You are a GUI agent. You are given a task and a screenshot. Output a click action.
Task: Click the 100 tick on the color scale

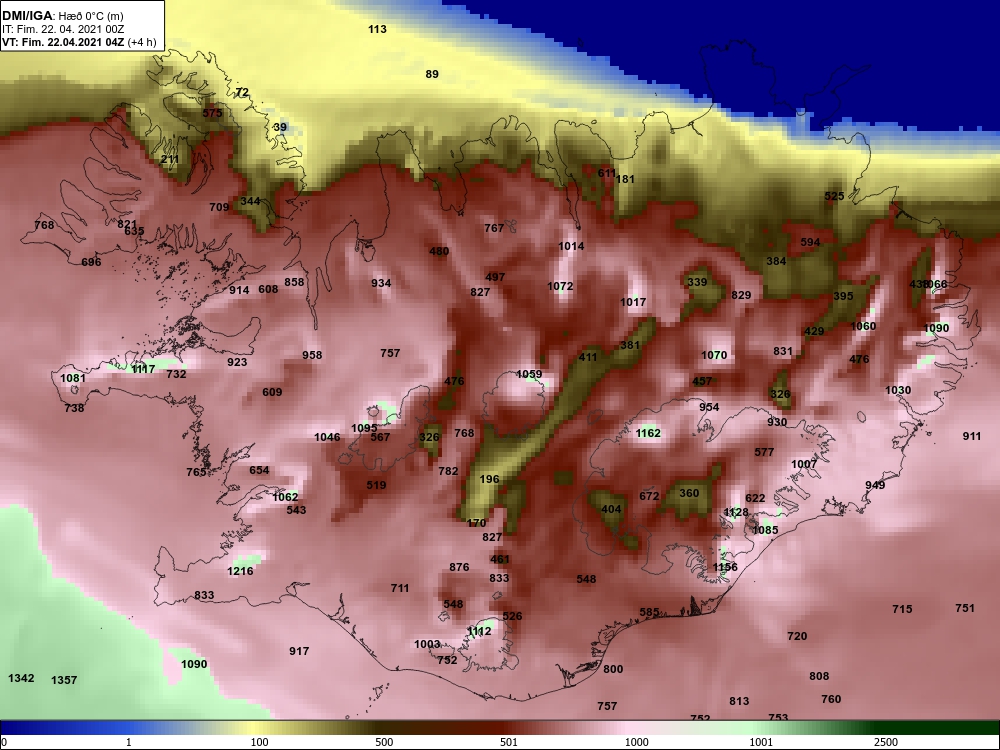coord(260,742)
